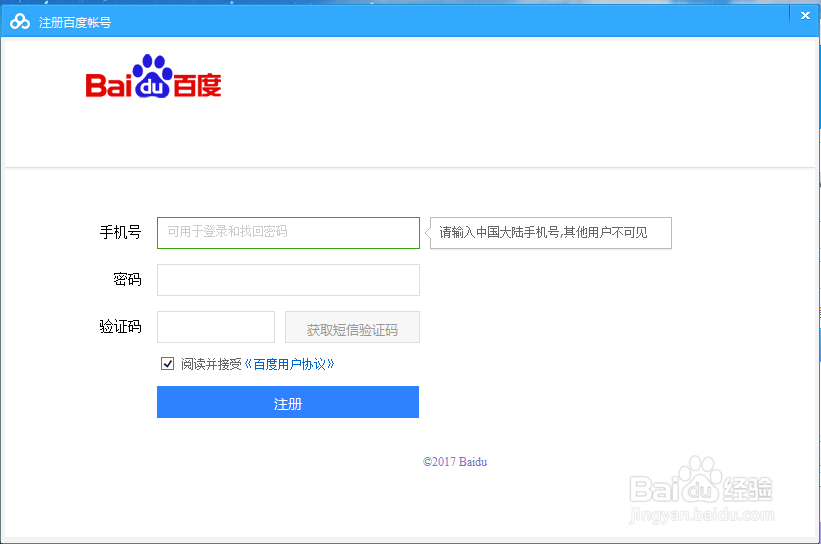Screen dimensions: 821x544
Task: Click the verification code input box
Action: tap(216, 327)
